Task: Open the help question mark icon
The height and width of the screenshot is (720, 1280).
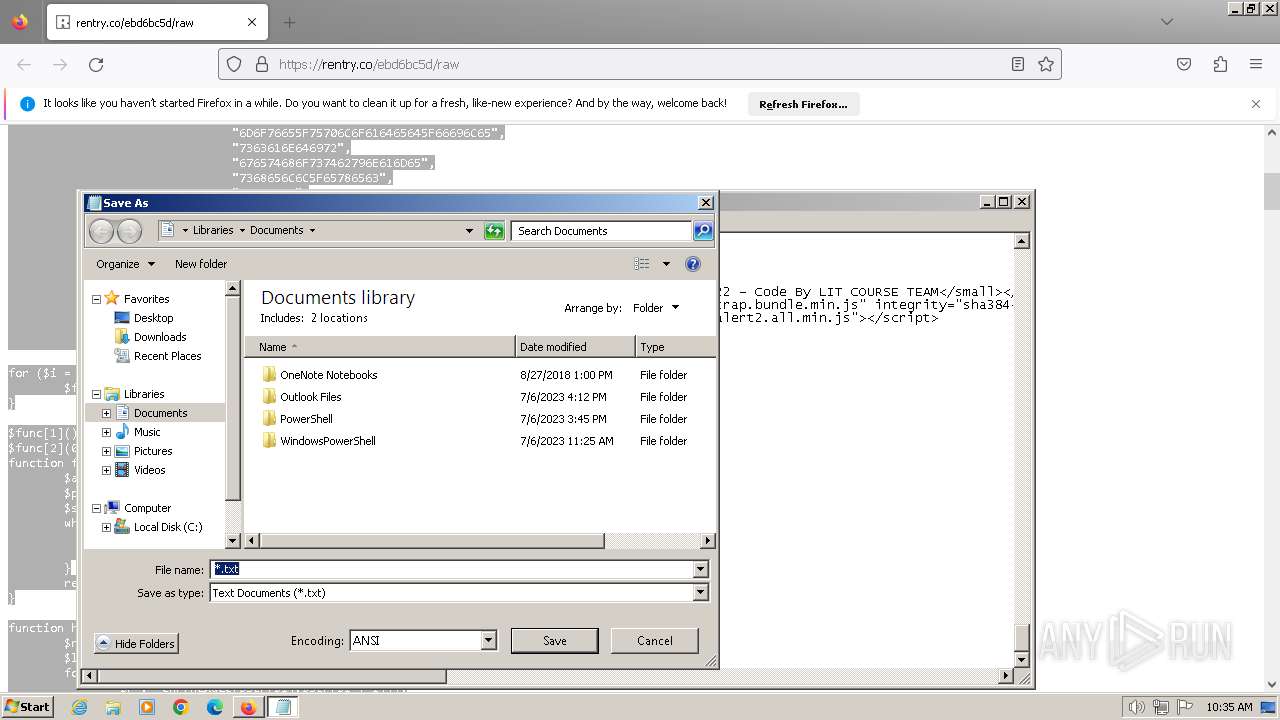Action: click(693, 264)
